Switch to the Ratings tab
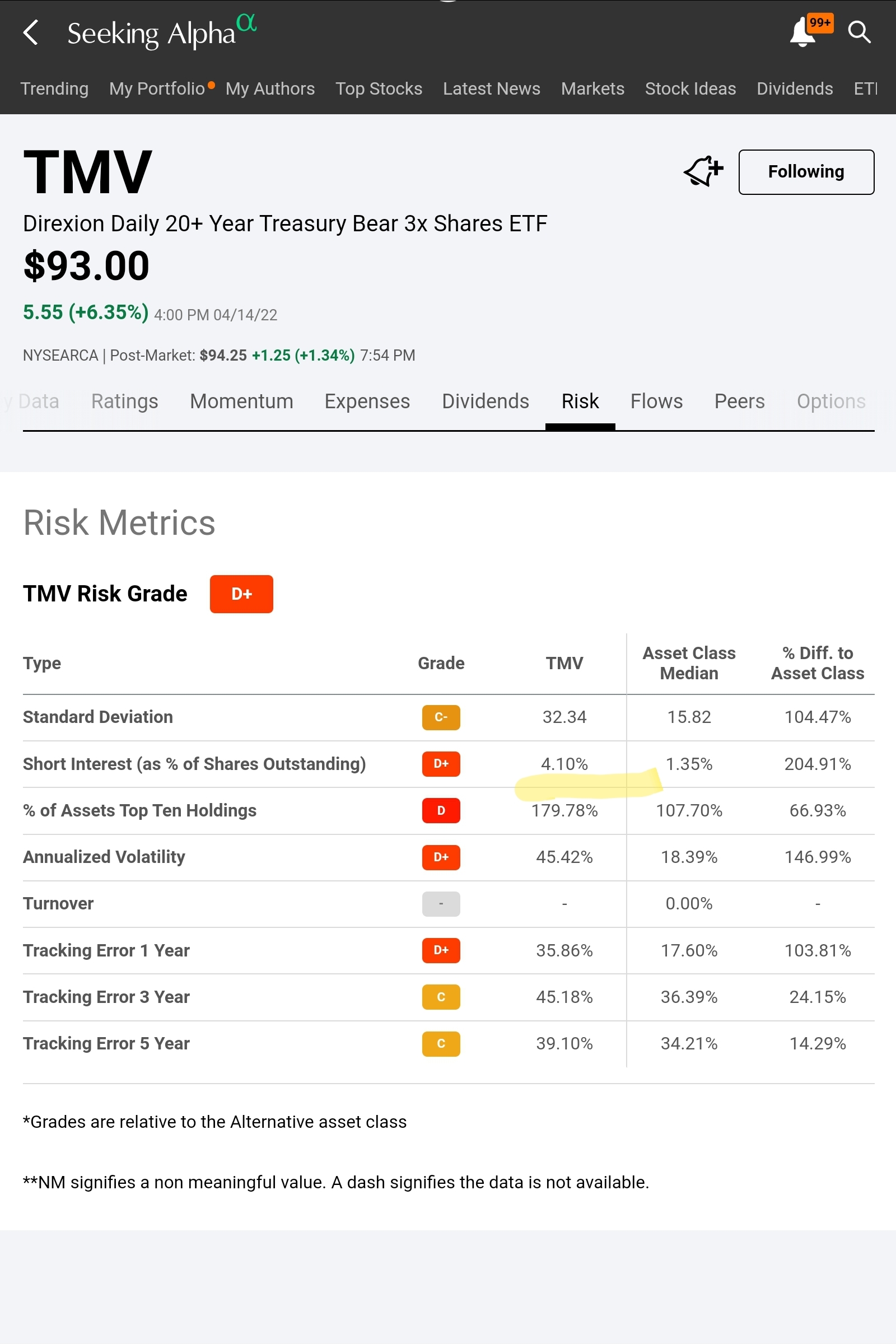Image resolution: width=896 pixels, height=1344 pixels. [x=124, y=401]
